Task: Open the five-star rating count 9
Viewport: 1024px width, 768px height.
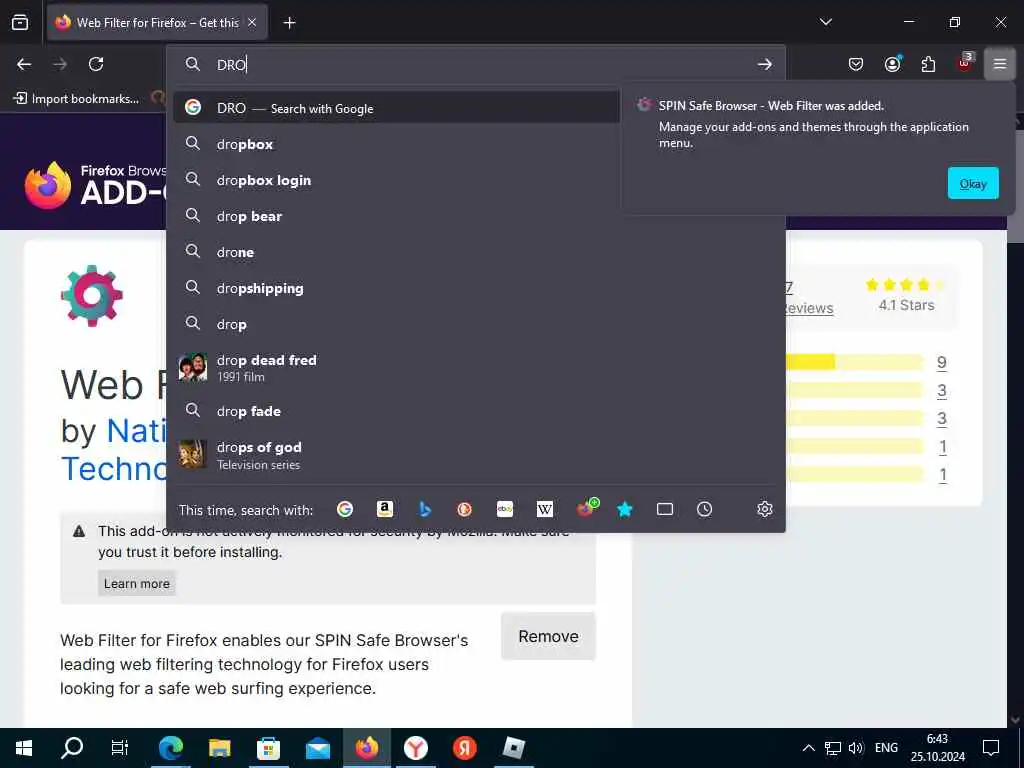Action: point(942,362)
